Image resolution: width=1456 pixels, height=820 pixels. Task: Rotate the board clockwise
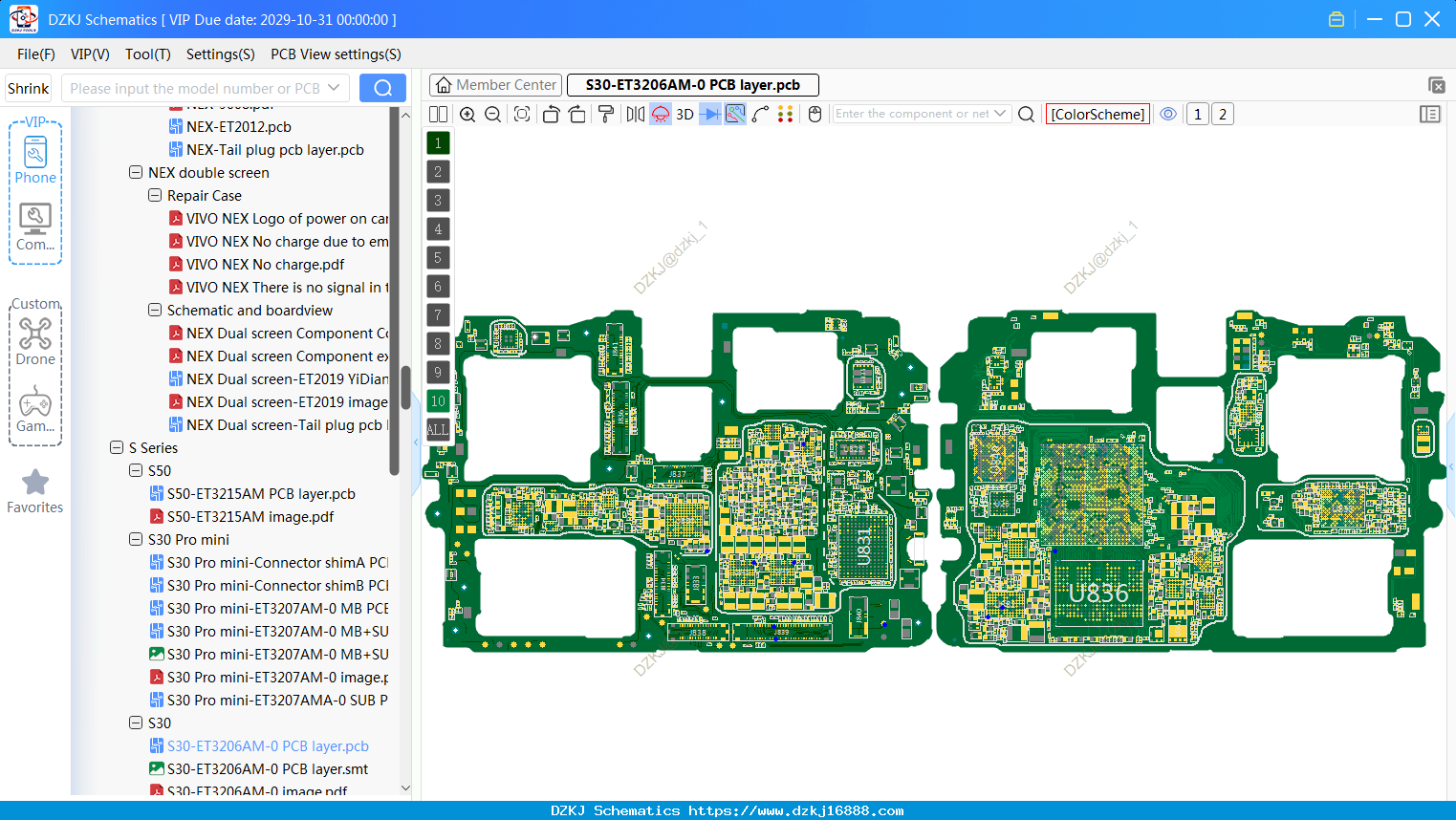(576, 114)
